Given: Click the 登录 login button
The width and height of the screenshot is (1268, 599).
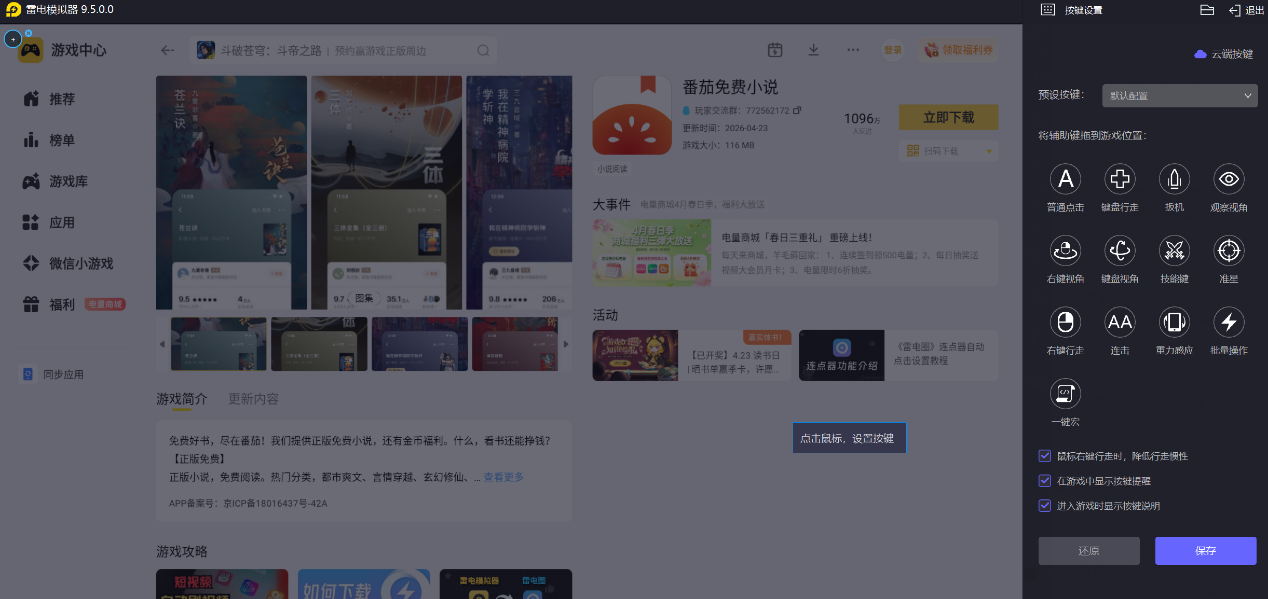Looking at the screenshot, I should click(x=892, y=50).
